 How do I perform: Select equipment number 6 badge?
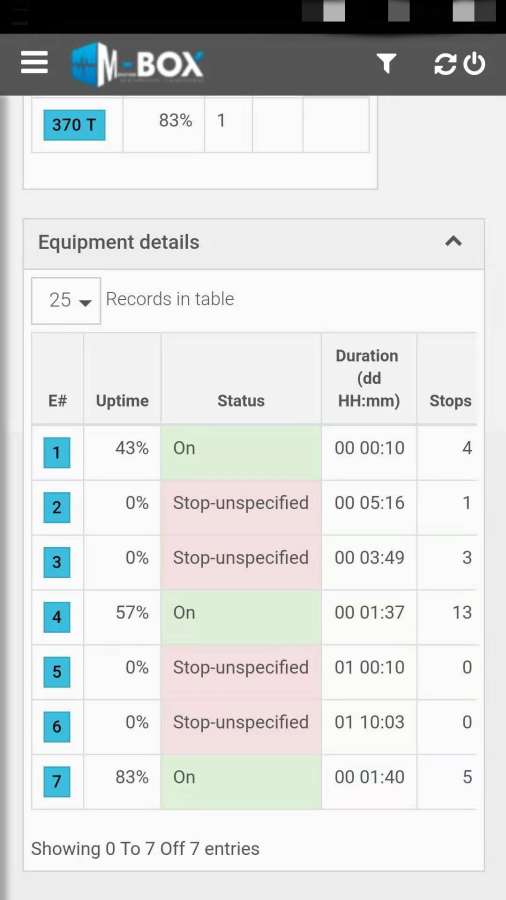pyautogui.click(x=57, y=727)
